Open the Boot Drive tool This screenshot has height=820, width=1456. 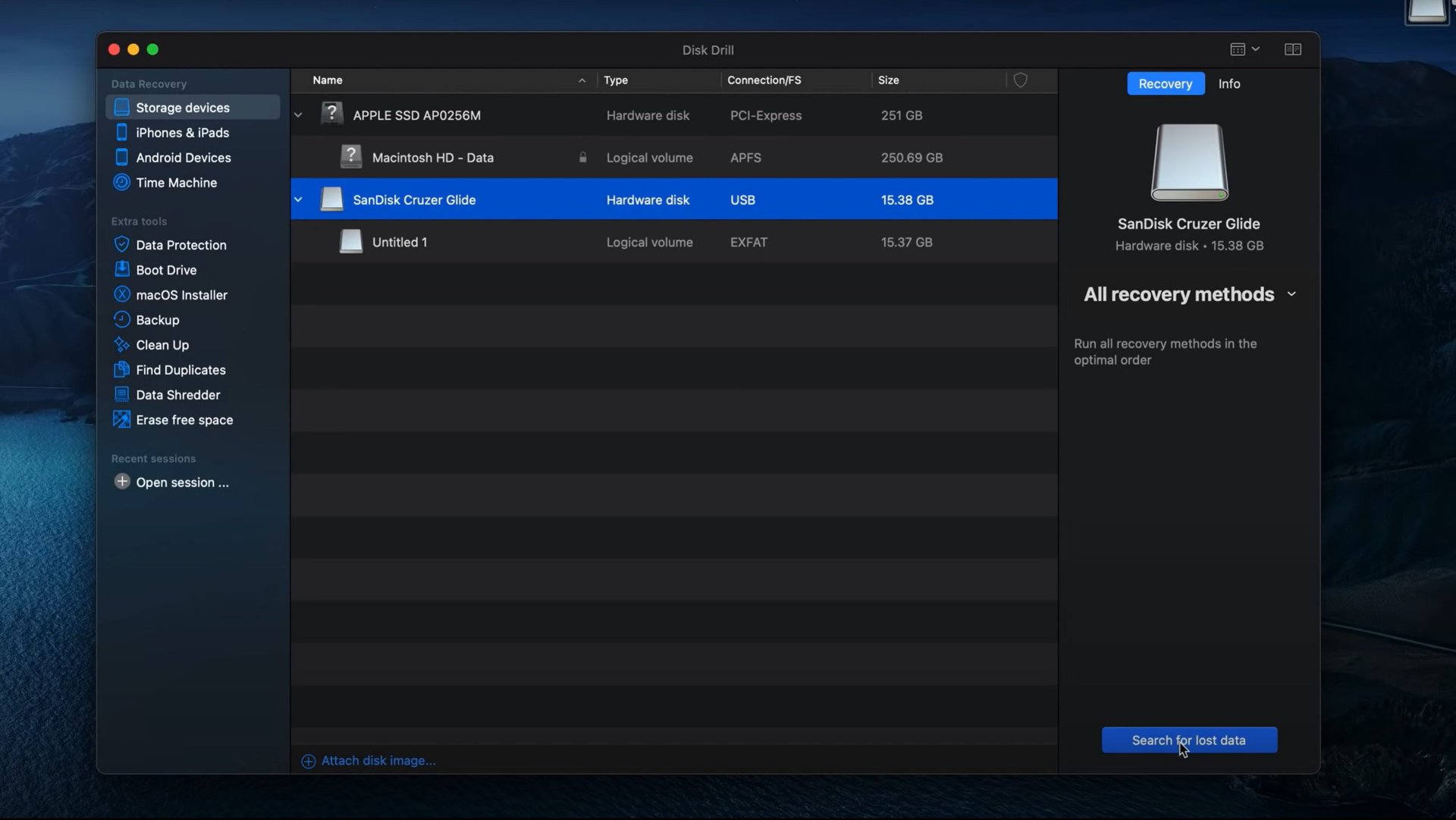[x=166, y=269]
